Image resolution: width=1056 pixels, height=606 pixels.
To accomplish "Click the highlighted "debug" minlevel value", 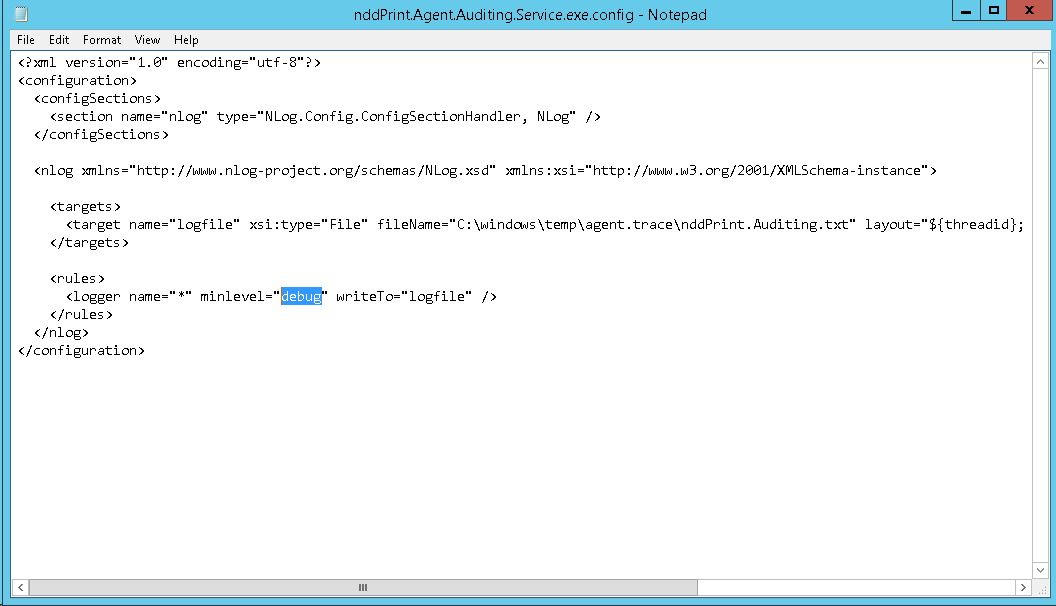I will point(301,297).
